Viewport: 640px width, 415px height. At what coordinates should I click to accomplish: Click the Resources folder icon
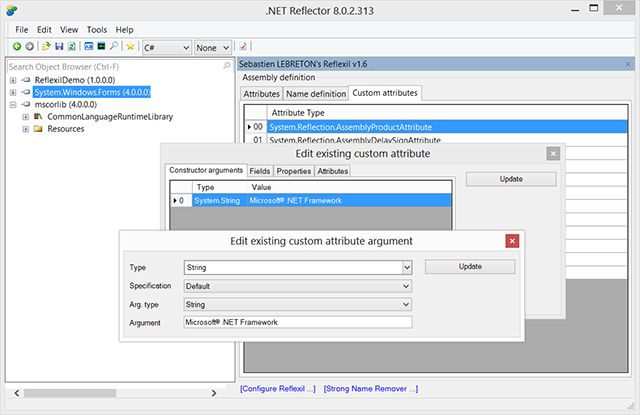tap(38, 129)
